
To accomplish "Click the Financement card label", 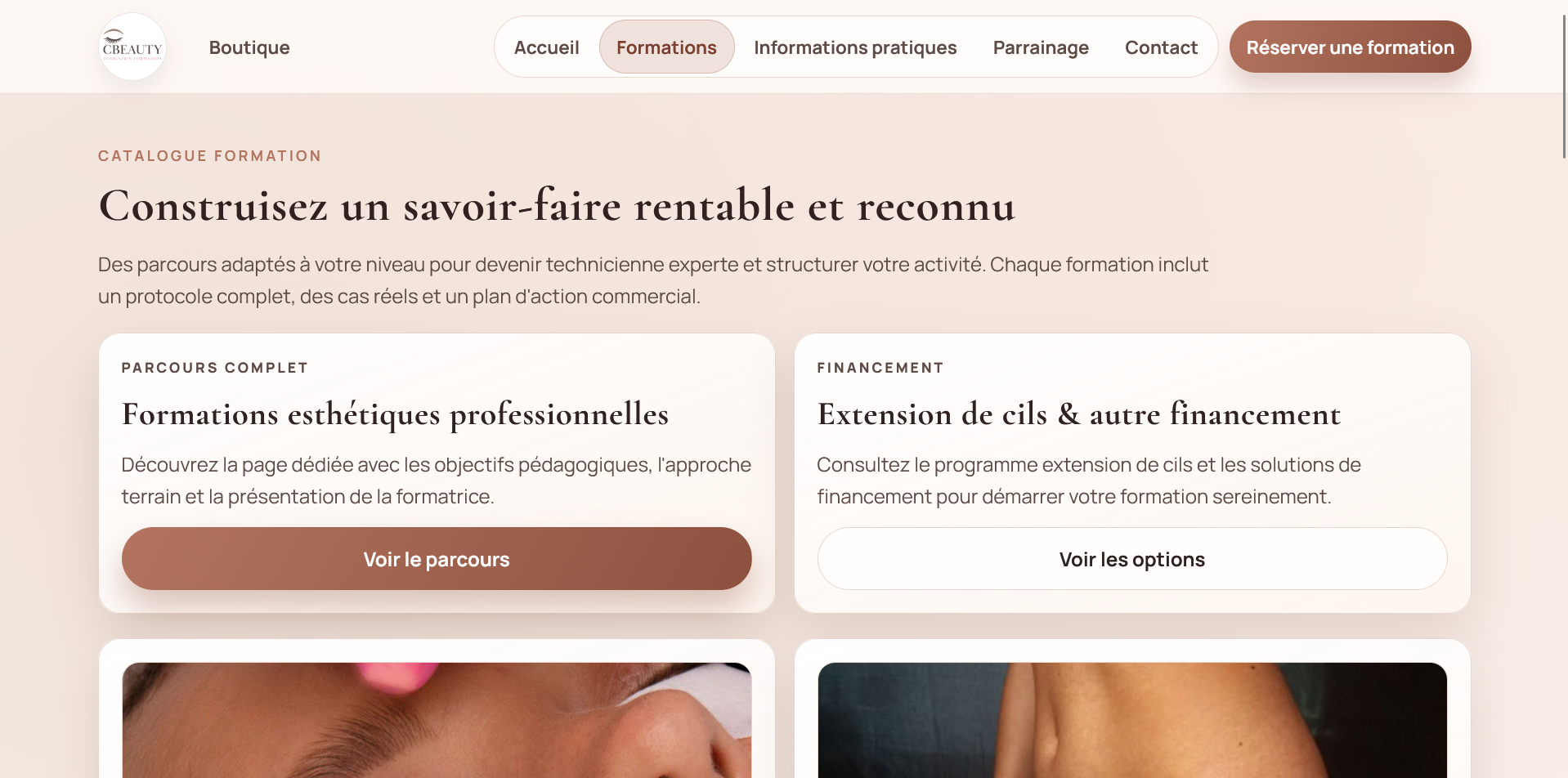I will click(x=880, y=368).
